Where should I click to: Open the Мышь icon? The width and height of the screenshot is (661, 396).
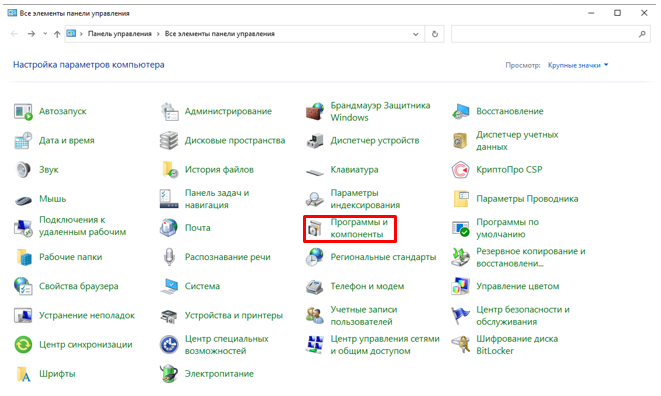(23, 200)
